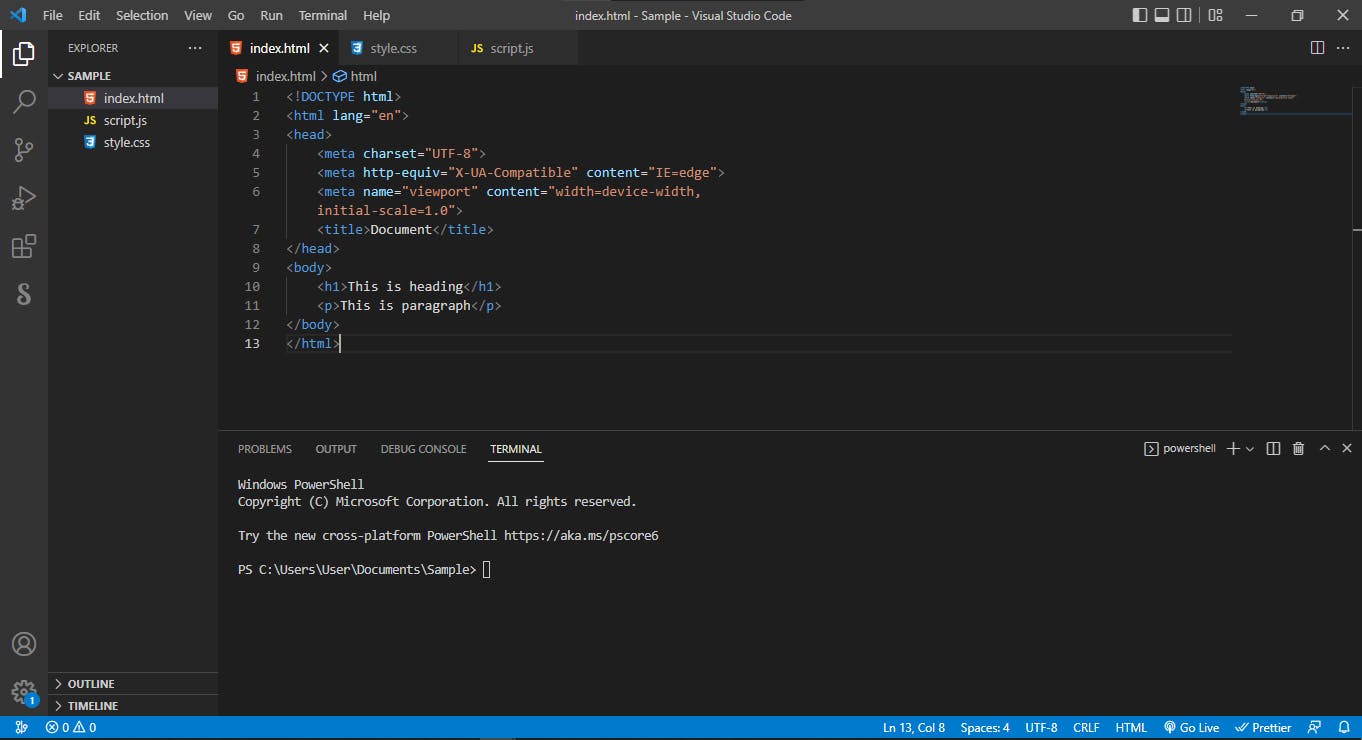Open the Extensions view
This screenshot has width=1362, height=740.
coord(24,246)
